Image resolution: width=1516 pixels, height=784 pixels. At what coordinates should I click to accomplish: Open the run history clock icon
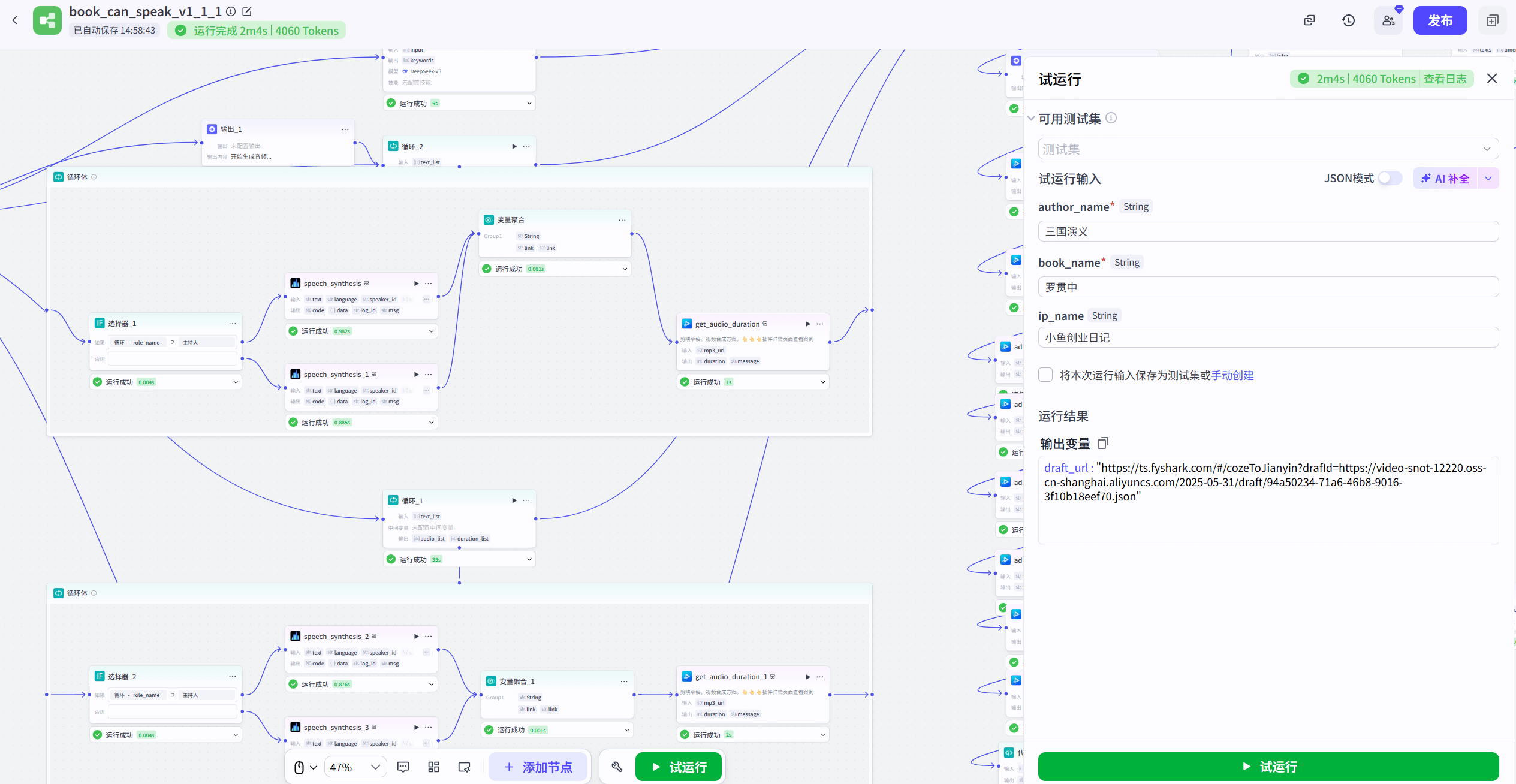[1348, 21]
